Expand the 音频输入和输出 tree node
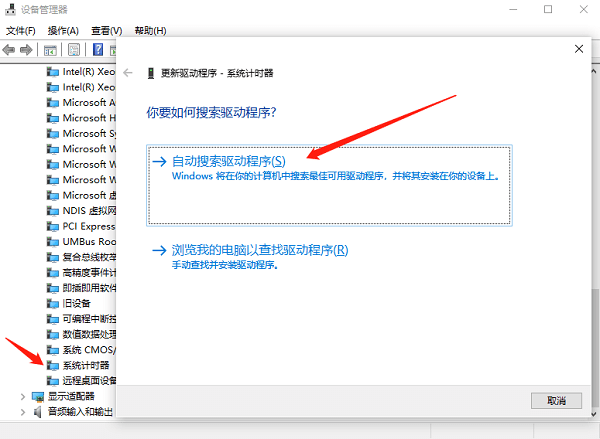Screen dimensions: 600x439 click(23, 411)
